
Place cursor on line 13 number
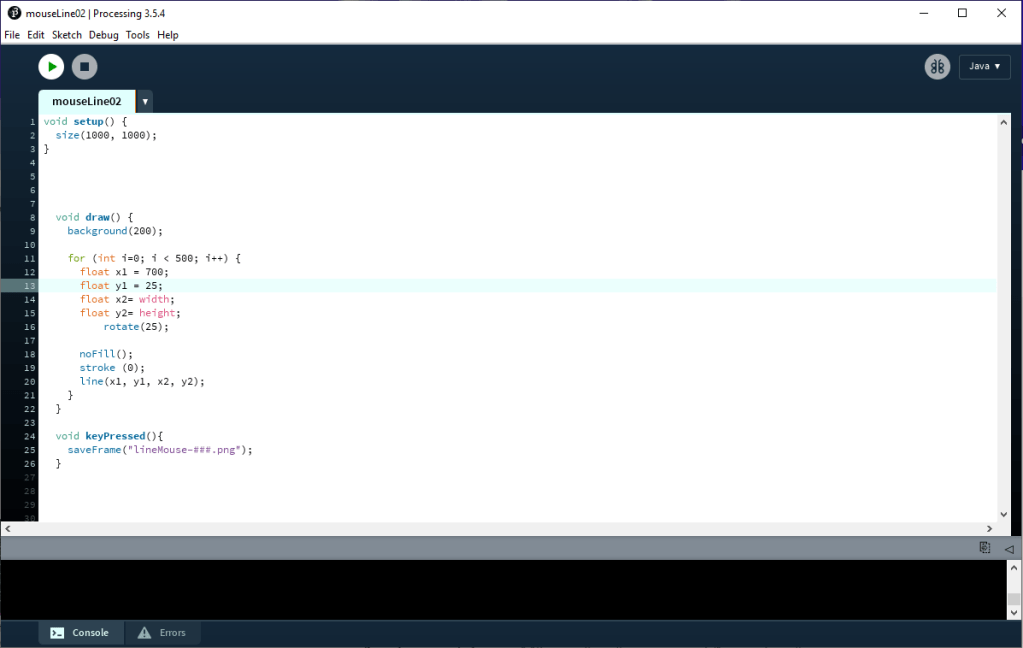coord(32,286)
